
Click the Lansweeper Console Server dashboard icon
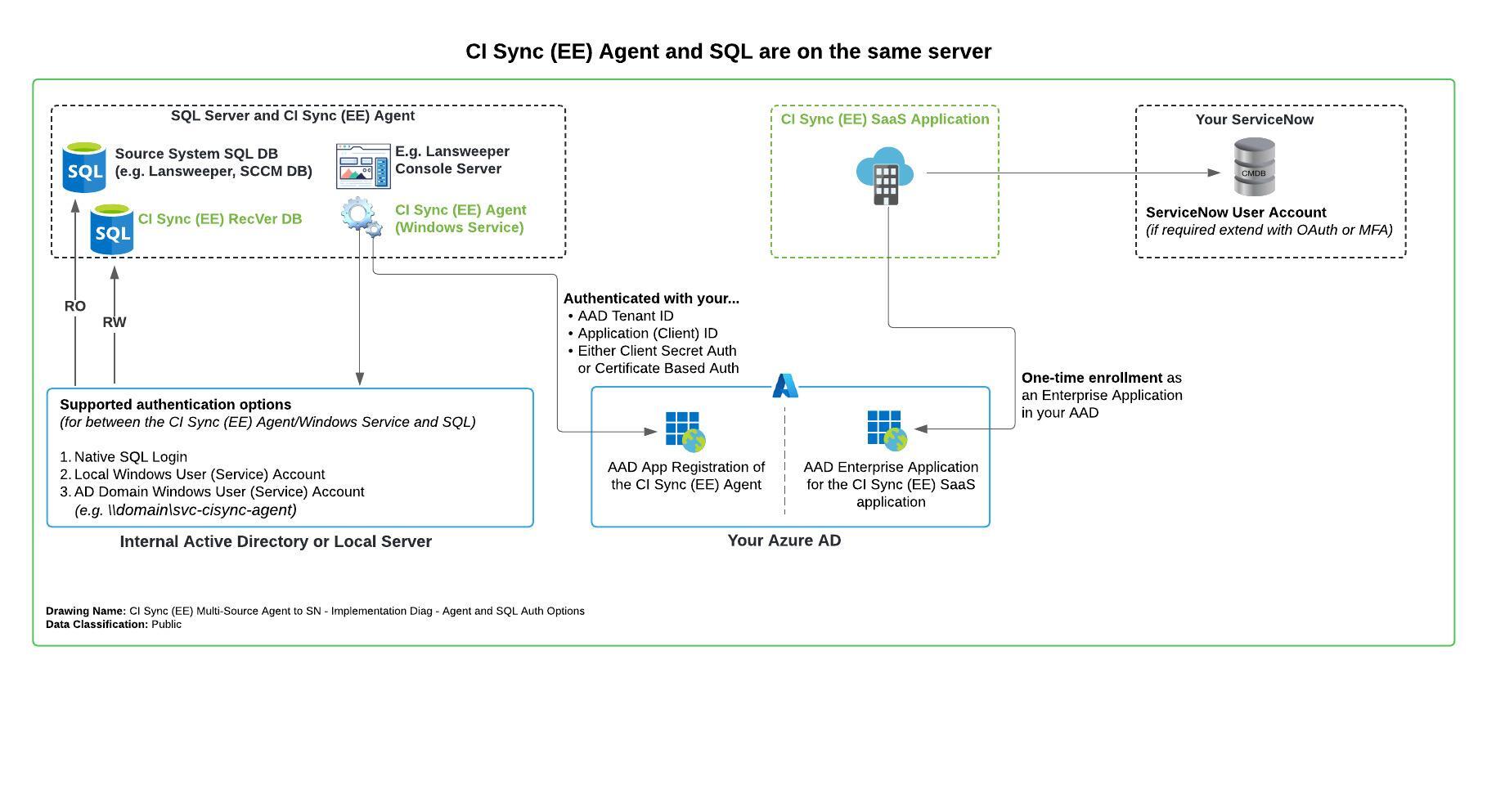(363, 166)
